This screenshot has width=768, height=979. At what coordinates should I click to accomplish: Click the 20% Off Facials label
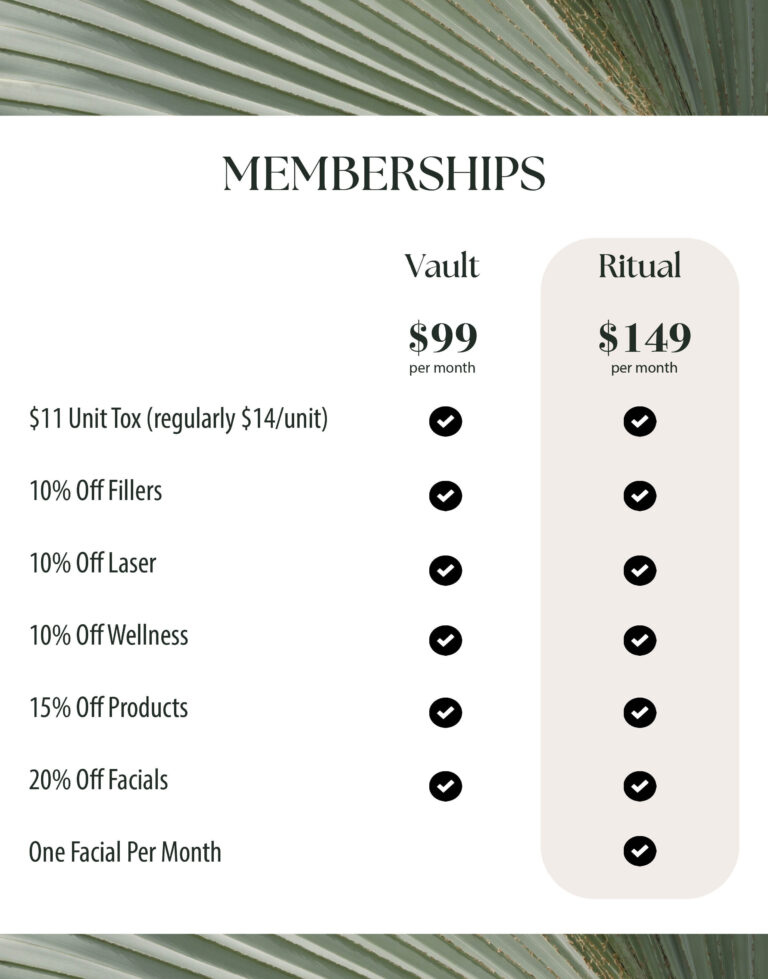point(99,780)
